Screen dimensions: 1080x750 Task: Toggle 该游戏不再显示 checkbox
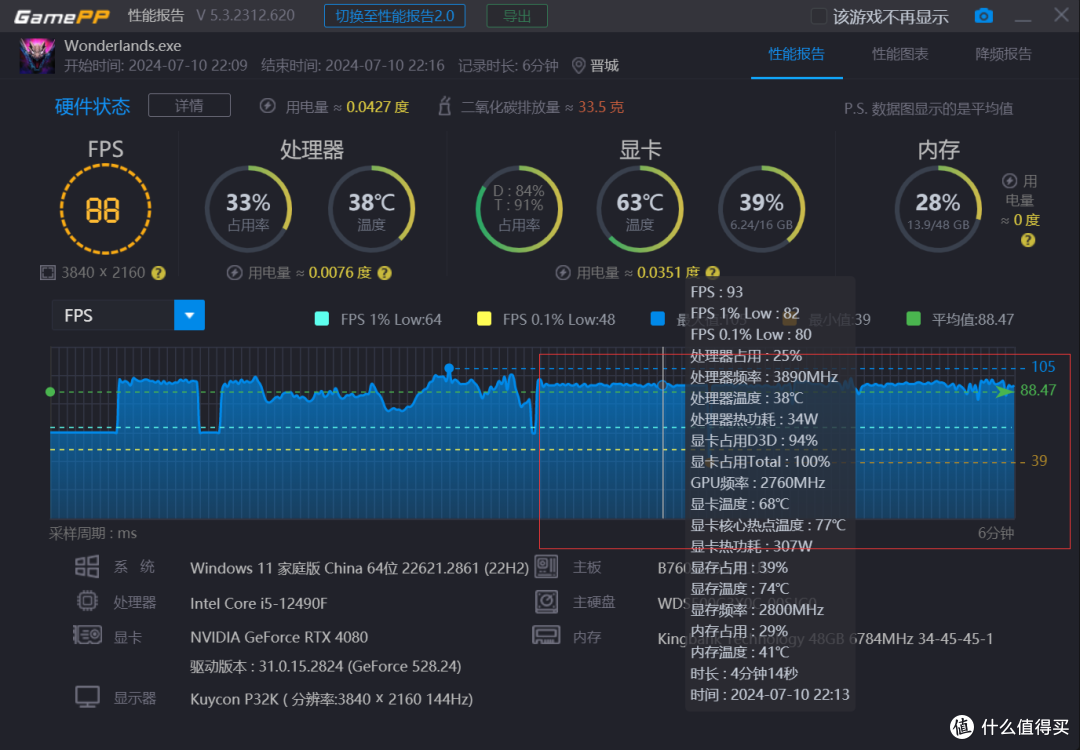[x=818, y=16]
